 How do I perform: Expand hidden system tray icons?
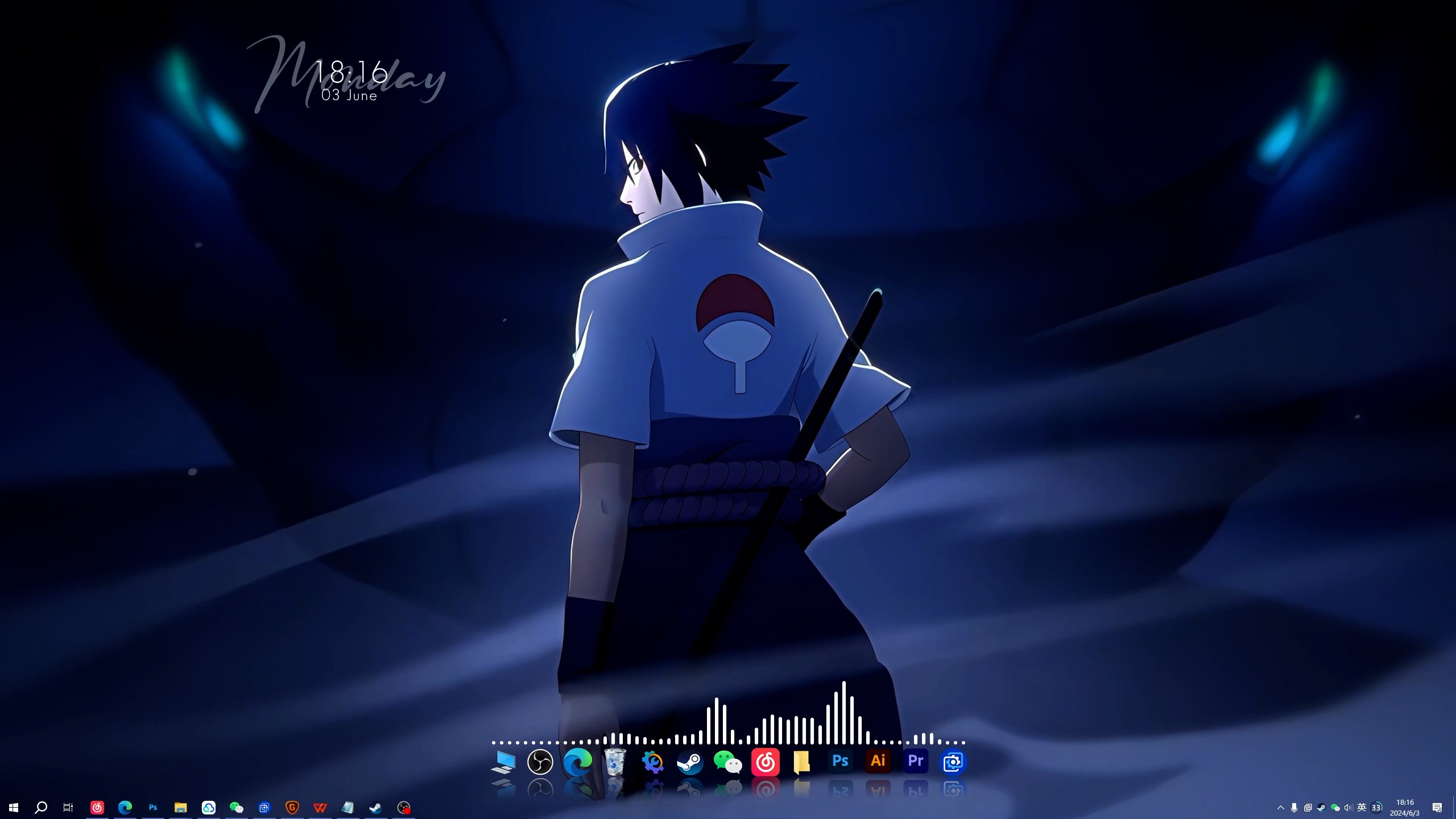point(1281,808)
